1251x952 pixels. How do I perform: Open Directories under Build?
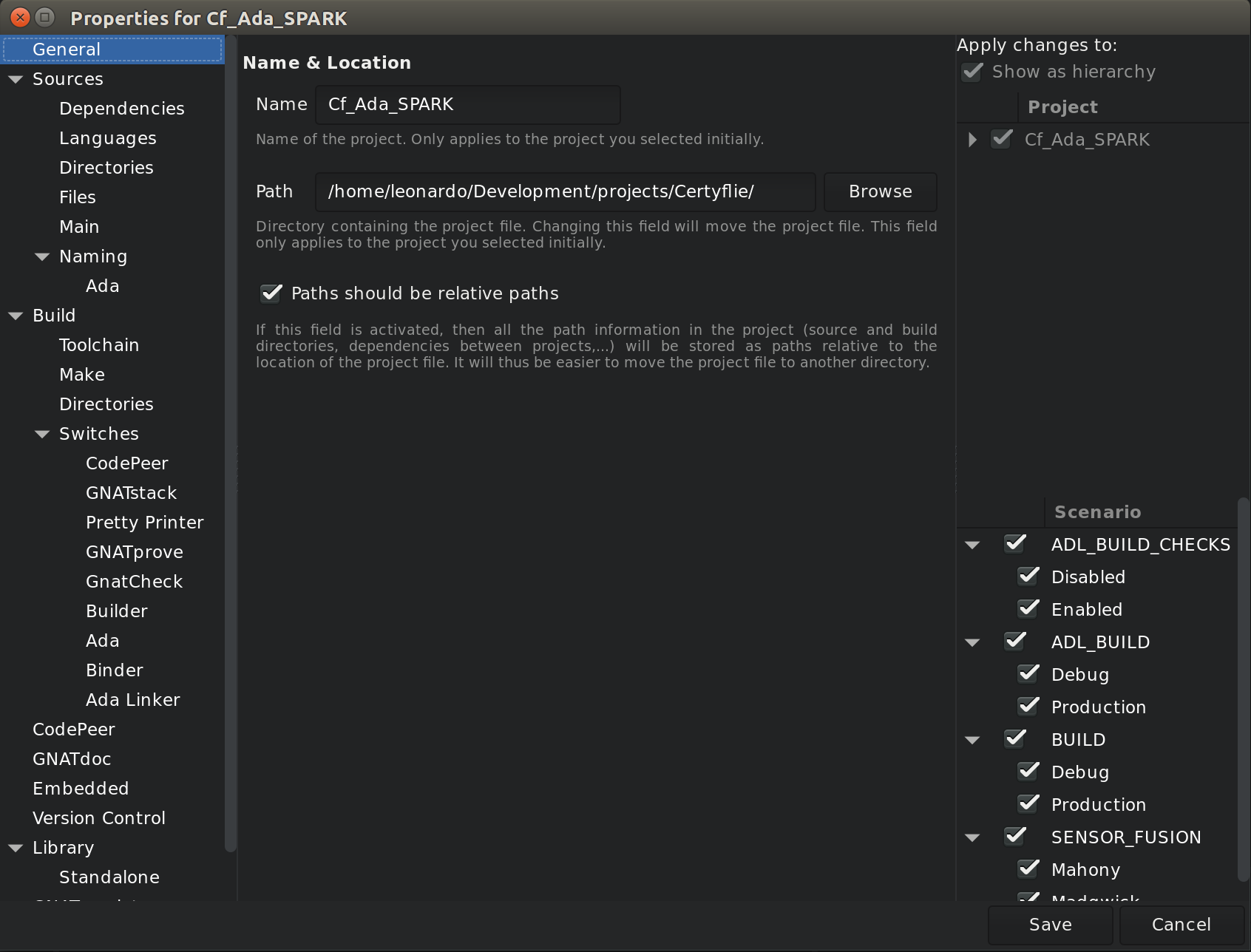click(x=106, y=404)
